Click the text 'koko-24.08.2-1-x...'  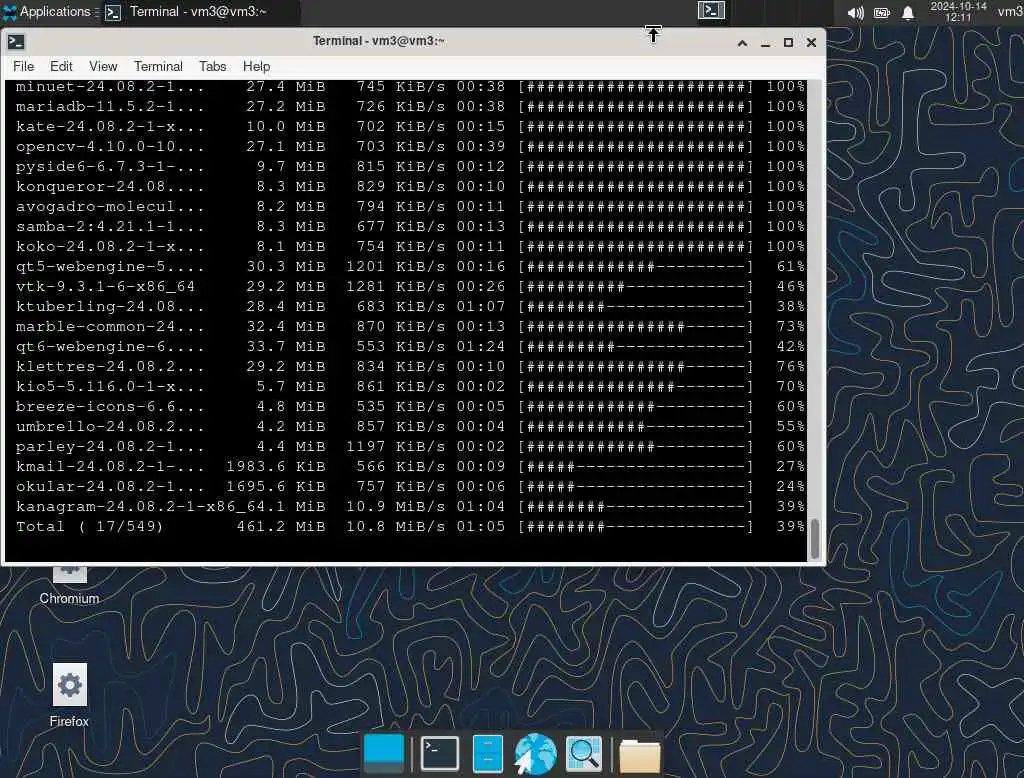pyautogui.click(x=110, y=247)
